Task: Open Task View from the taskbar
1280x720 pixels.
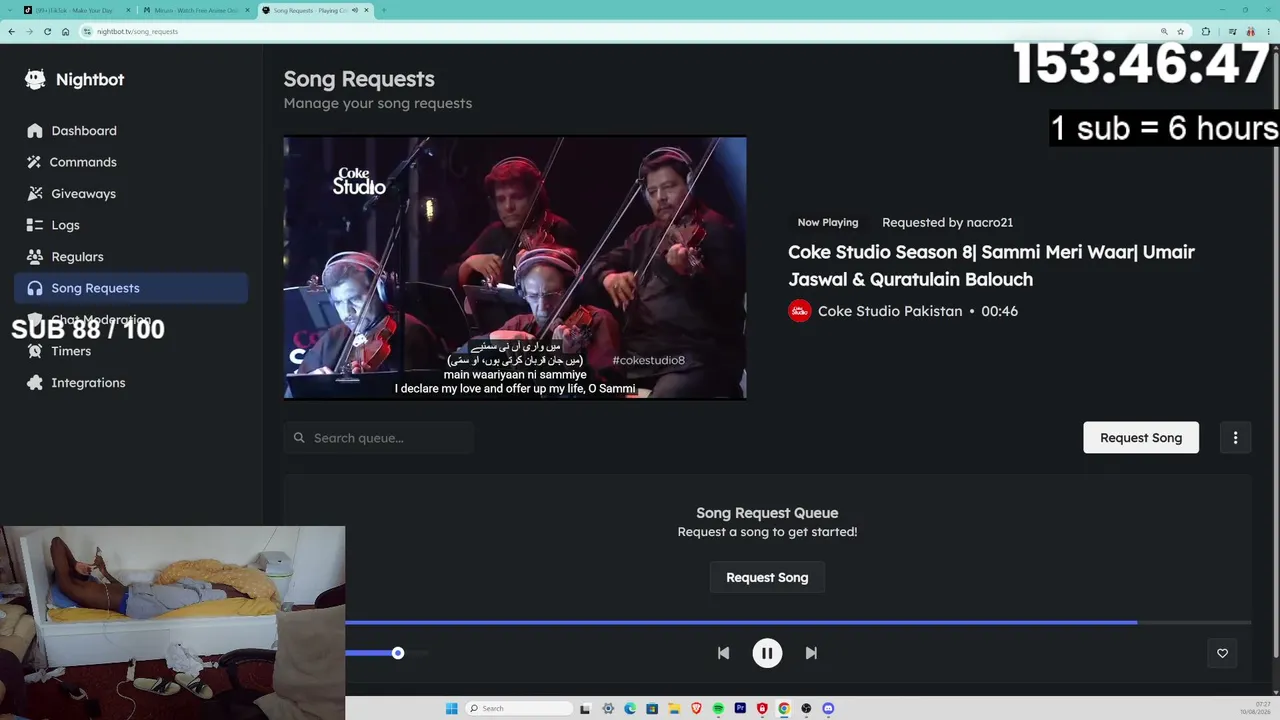Action: (x=586, y=708)
